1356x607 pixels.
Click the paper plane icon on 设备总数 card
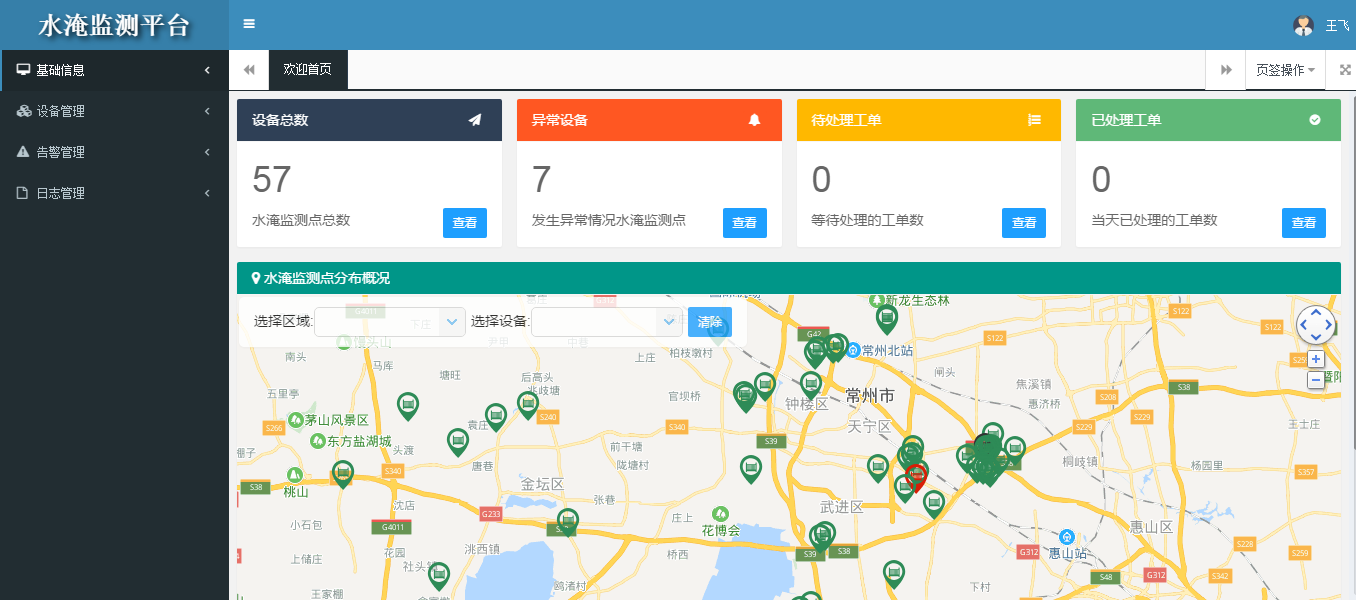(474, 119)
